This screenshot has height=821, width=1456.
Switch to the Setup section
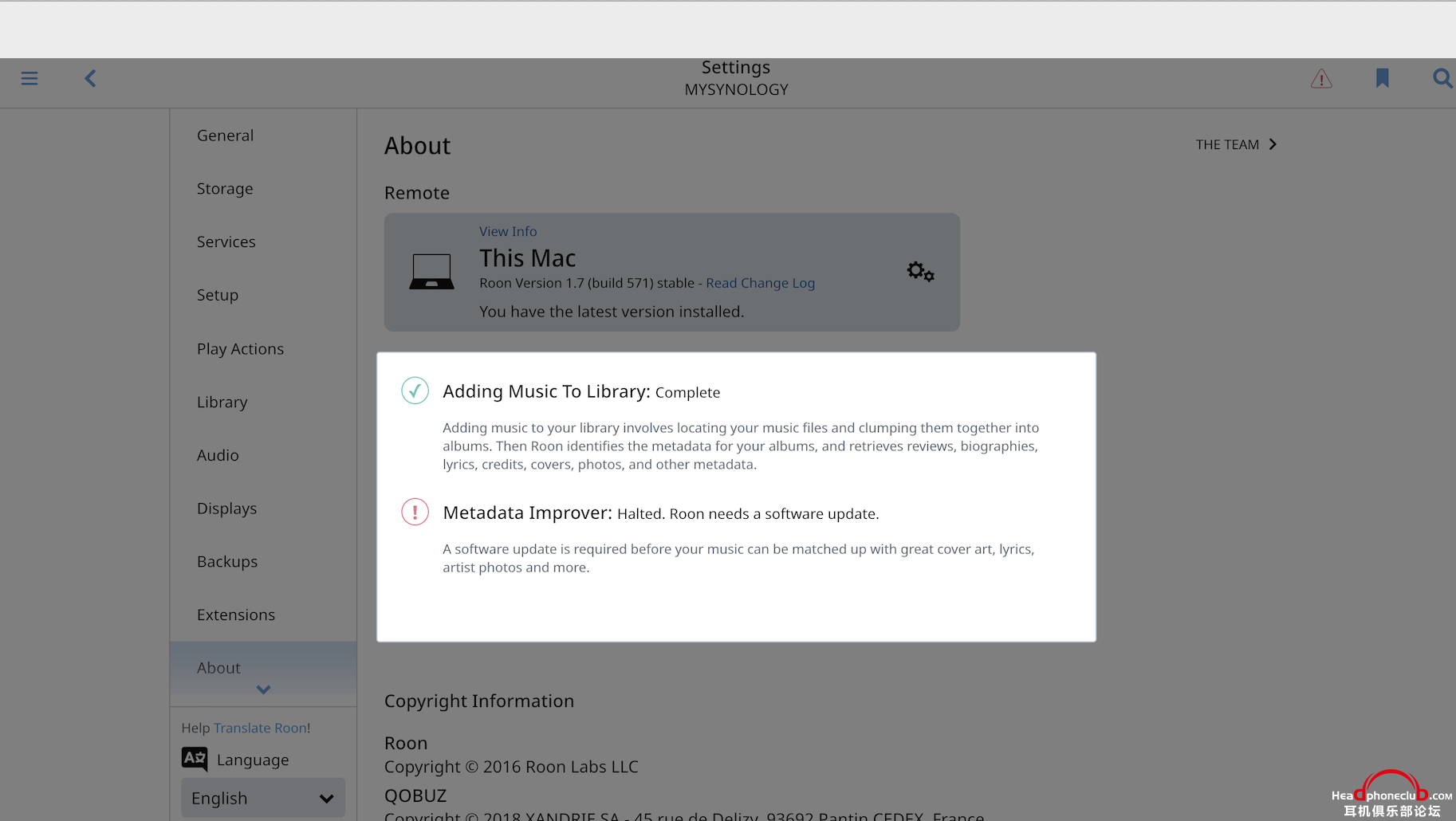coord(263,295)
